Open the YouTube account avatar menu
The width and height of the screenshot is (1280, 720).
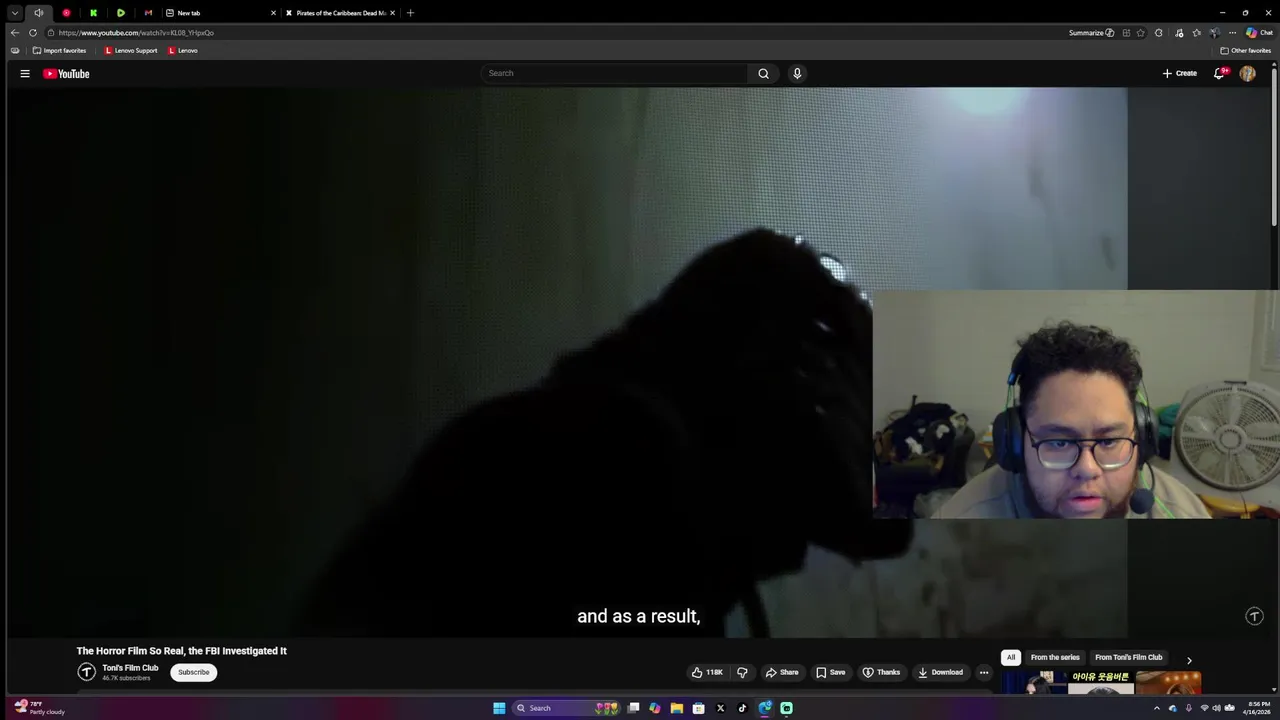tap(1247, 73)
